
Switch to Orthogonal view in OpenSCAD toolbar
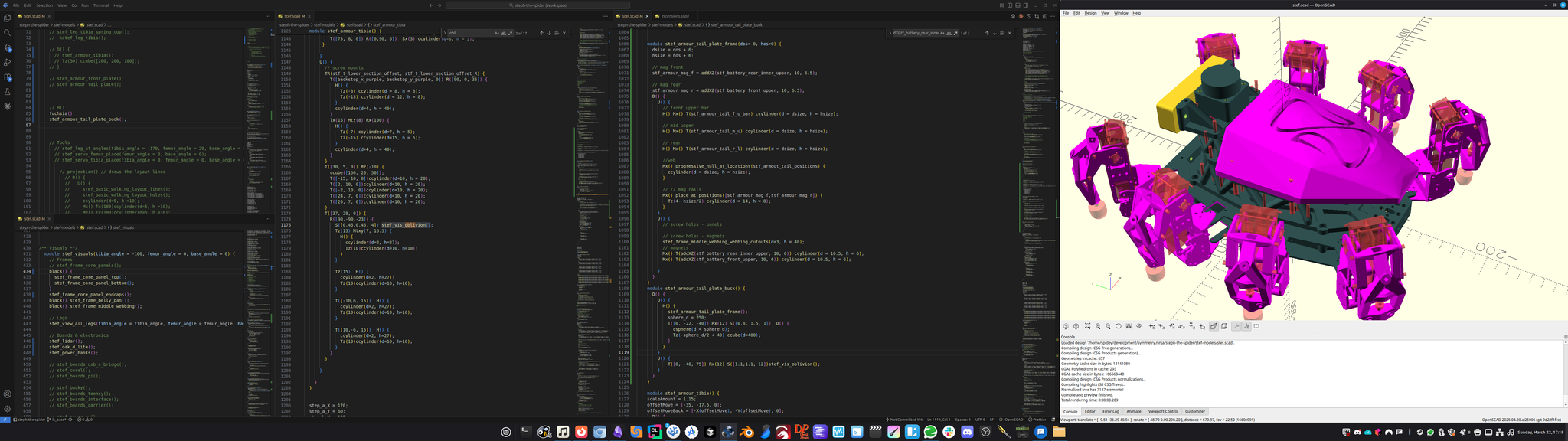point(1223,326)
